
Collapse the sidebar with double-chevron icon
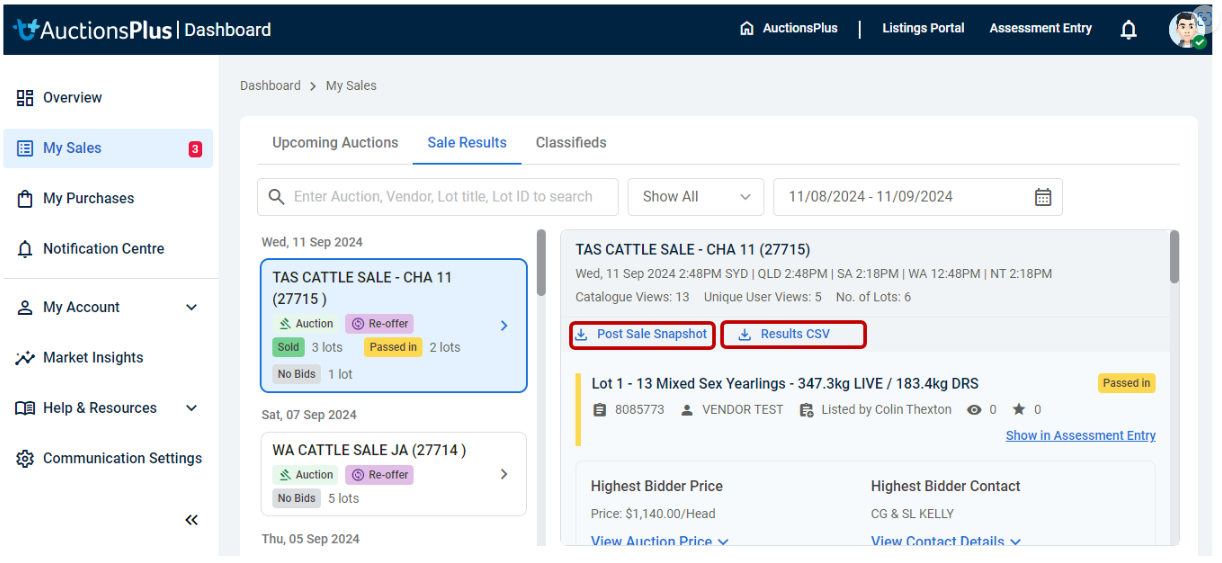click(191, 520)
